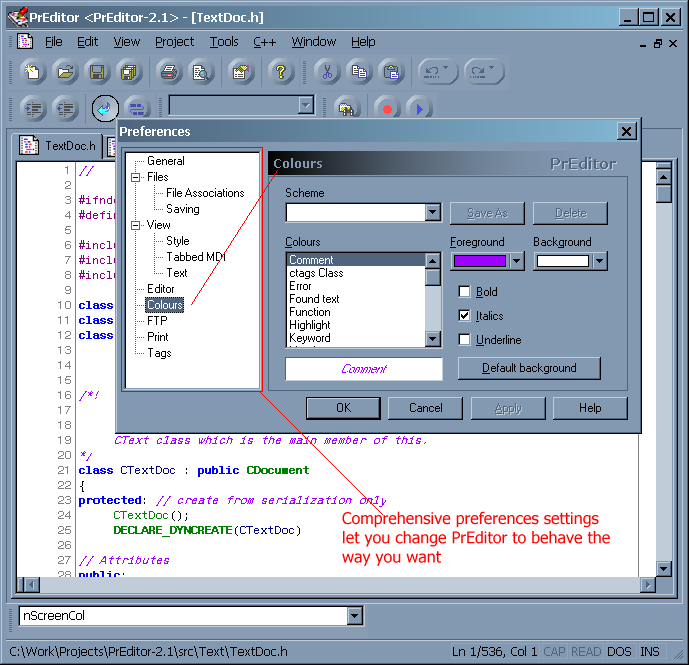
Task: Click the Delete scheme button
Action: 570,213
